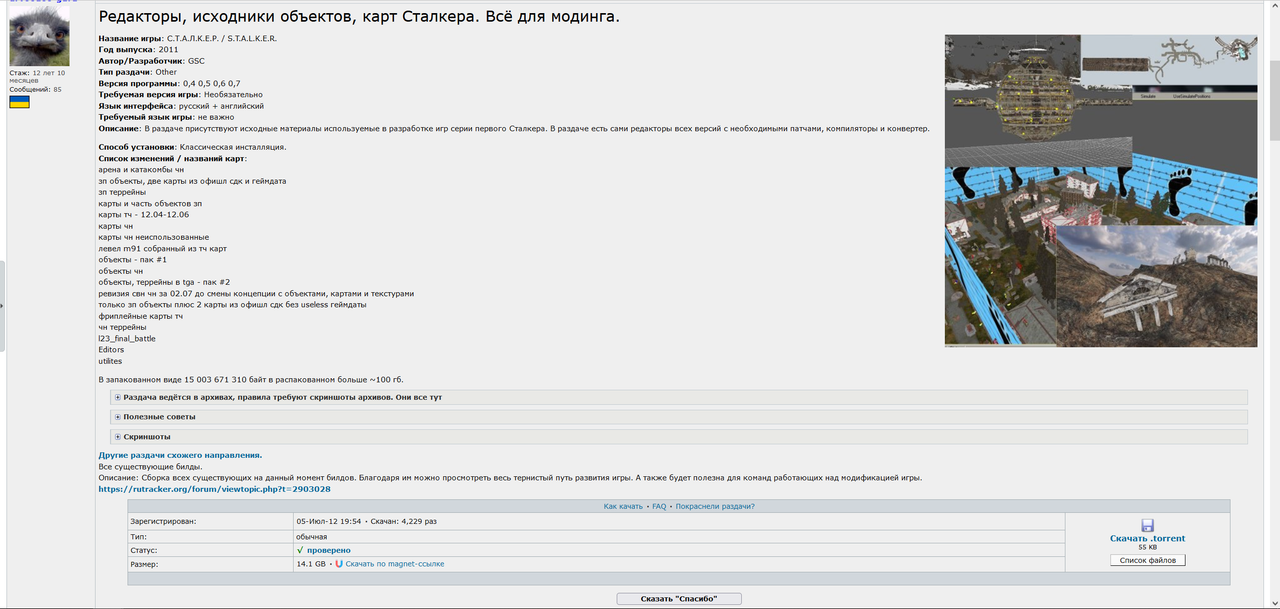The image size is (1280, 609).
Task: Click "зп террейны" list row
Action: pos(122,192)
